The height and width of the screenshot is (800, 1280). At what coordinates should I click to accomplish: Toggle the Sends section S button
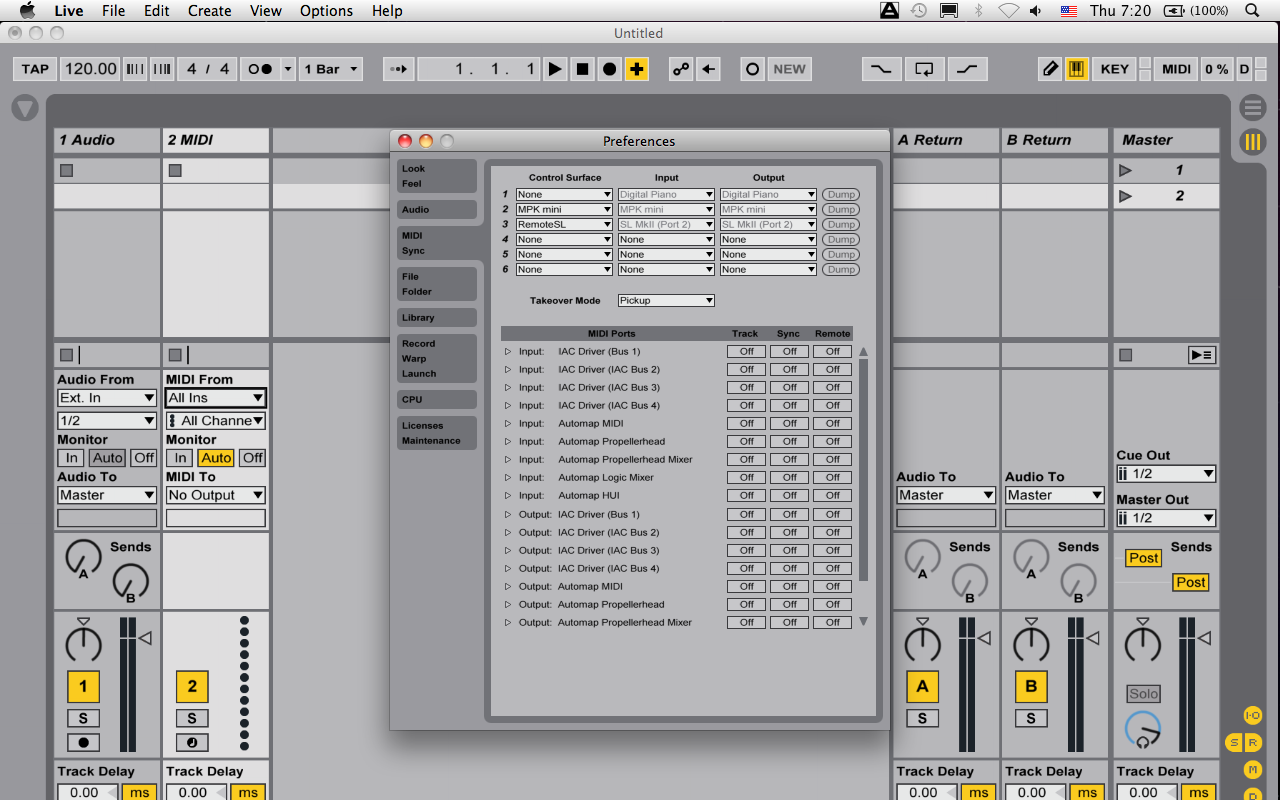tap(1234, 742)
